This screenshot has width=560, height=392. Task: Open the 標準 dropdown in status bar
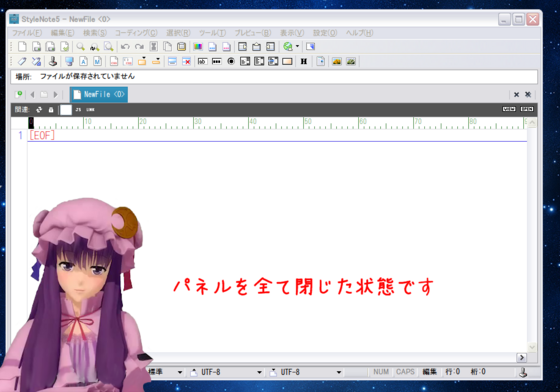[180, 372]
